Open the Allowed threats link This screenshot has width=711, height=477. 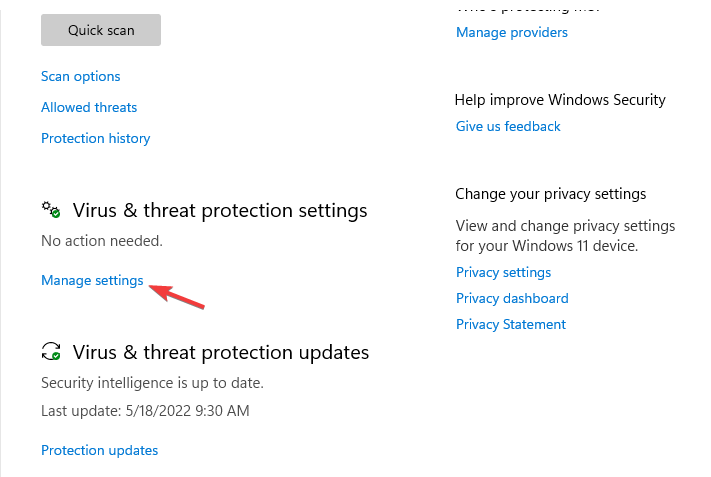click(x=89, y=108)
